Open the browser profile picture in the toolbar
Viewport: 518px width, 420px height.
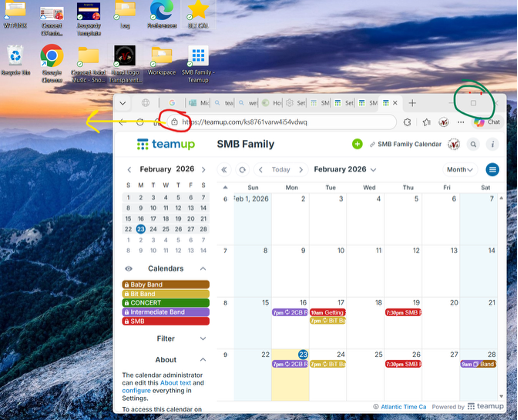[x=444, y=122]
